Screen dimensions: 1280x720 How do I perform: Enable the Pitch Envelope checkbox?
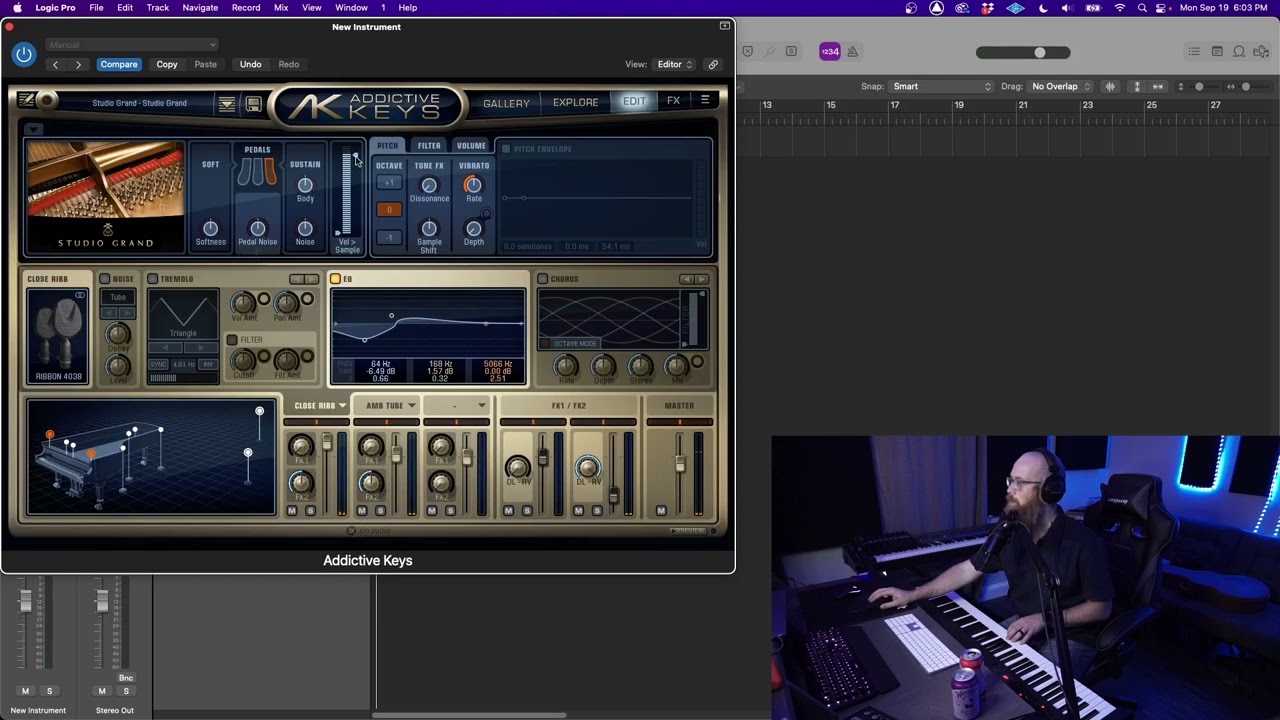tap(506, 149)
